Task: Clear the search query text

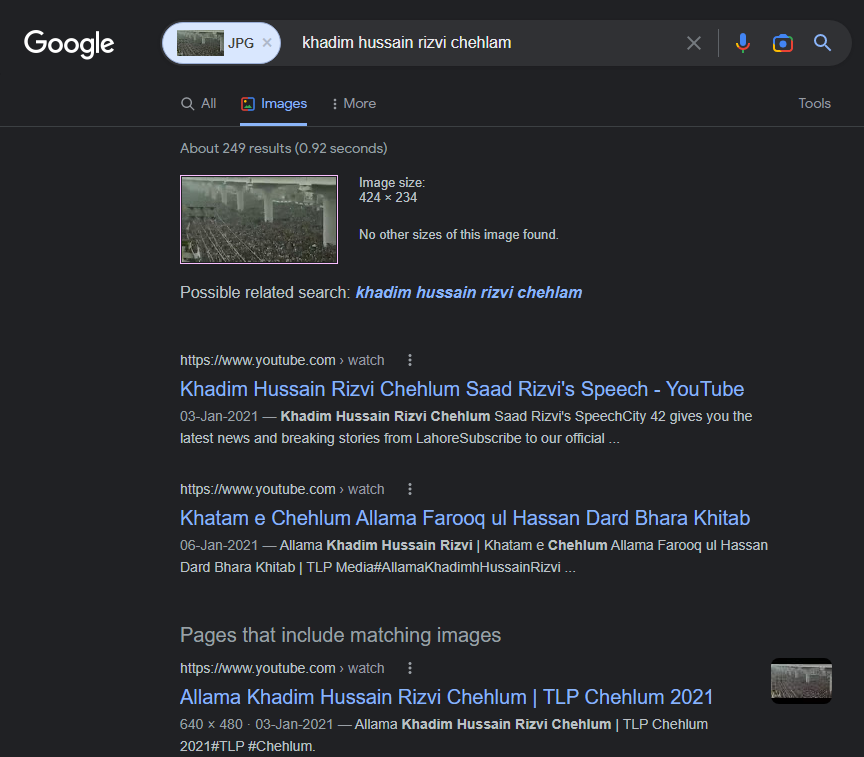Action: pos(694,42)
